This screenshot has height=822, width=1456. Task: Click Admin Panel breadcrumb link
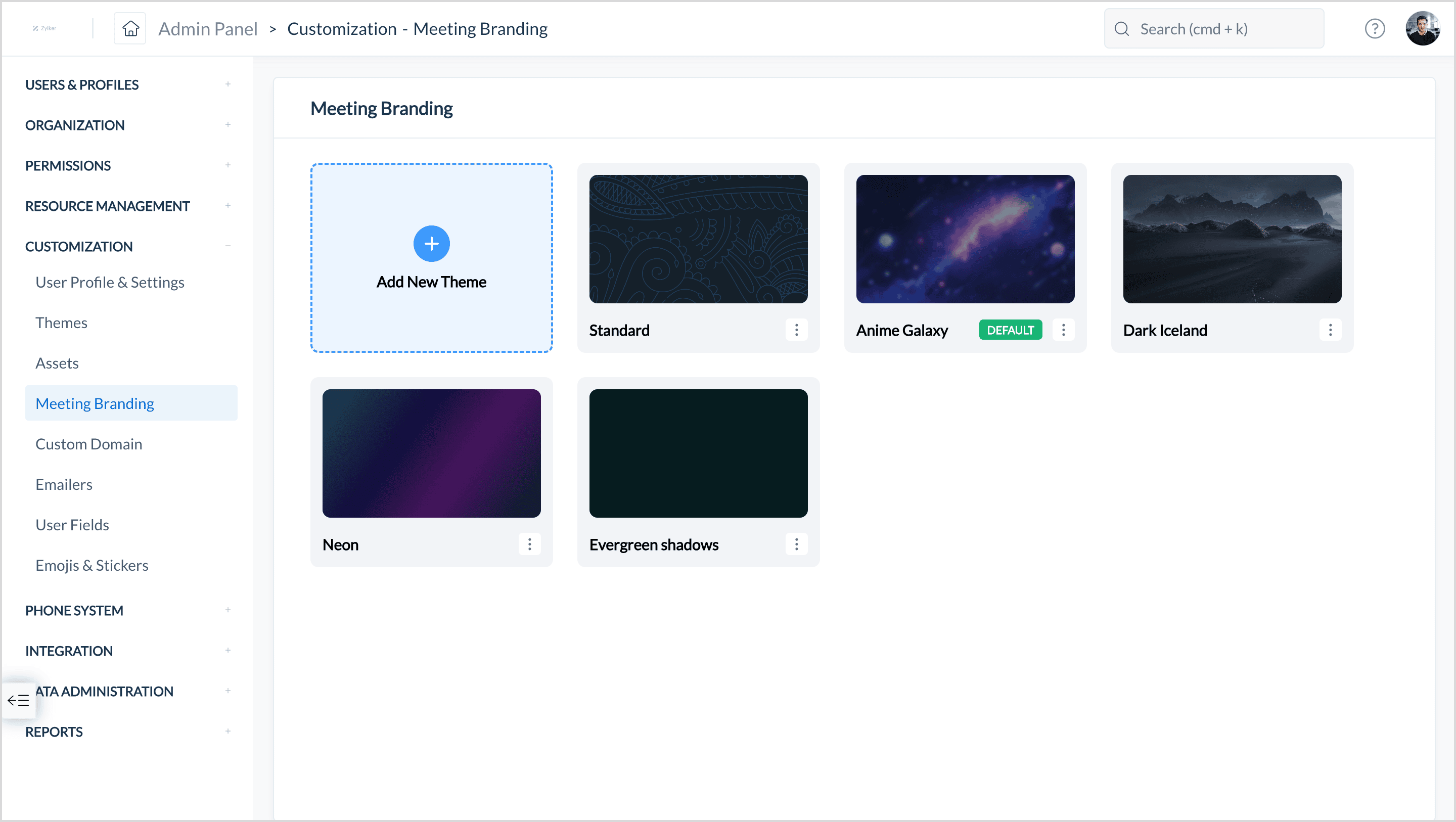[207, 28]
